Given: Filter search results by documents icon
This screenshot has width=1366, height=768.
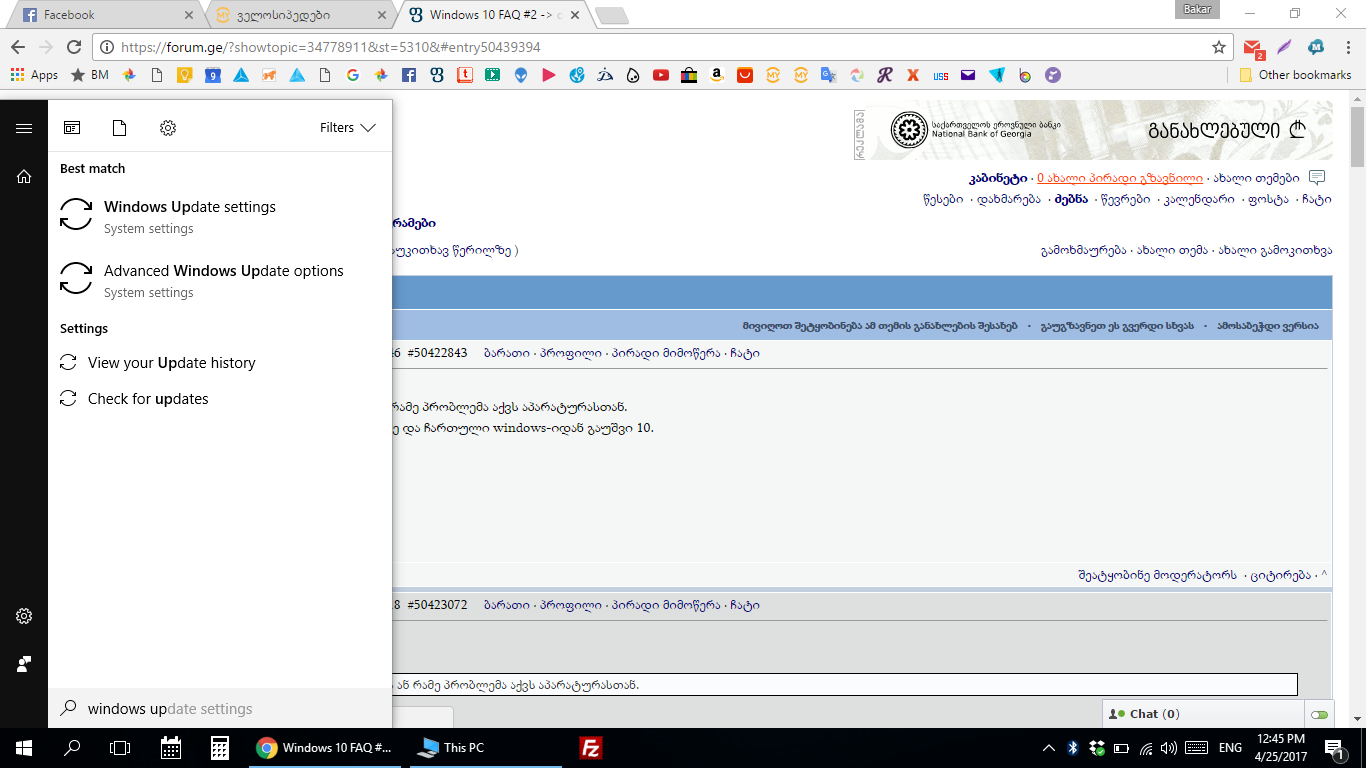Looking at the screenshot, I should click(120, 128).
